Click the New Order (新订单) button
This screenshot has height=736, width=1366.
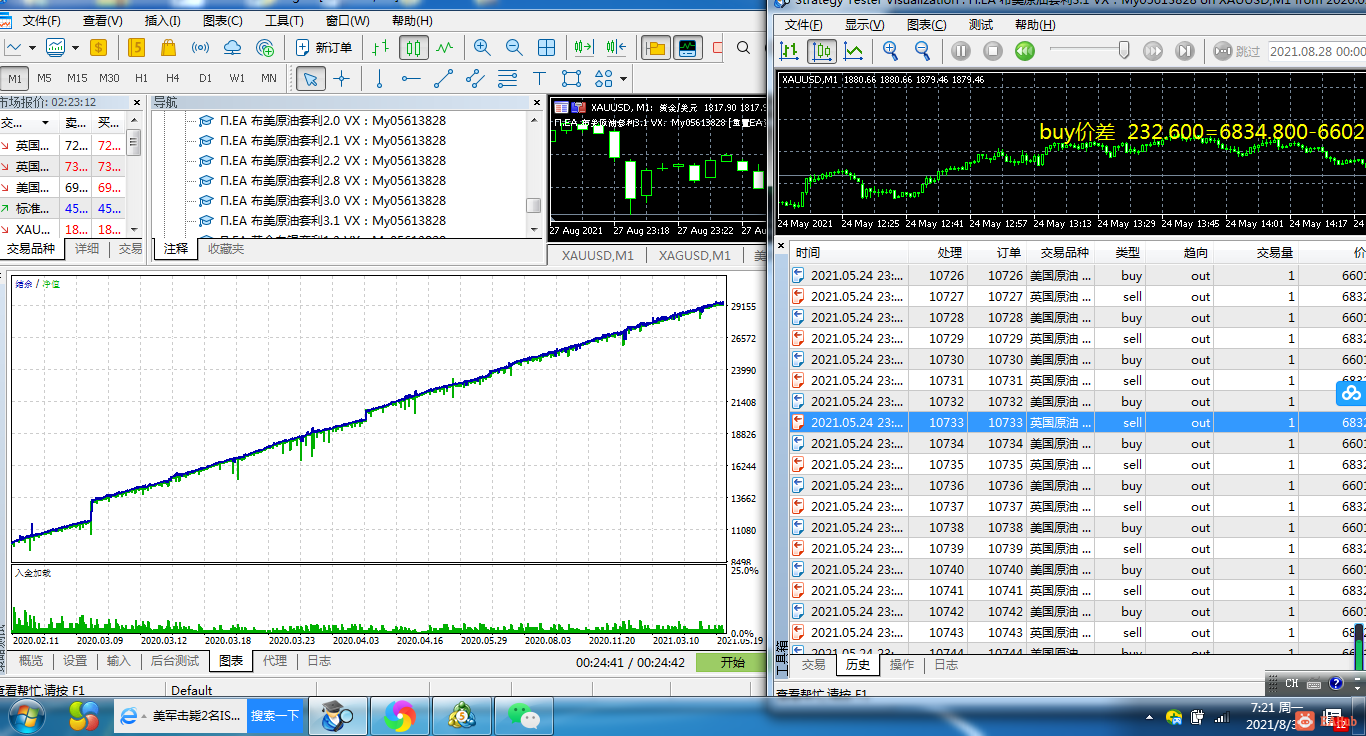[x=324, y=47]
